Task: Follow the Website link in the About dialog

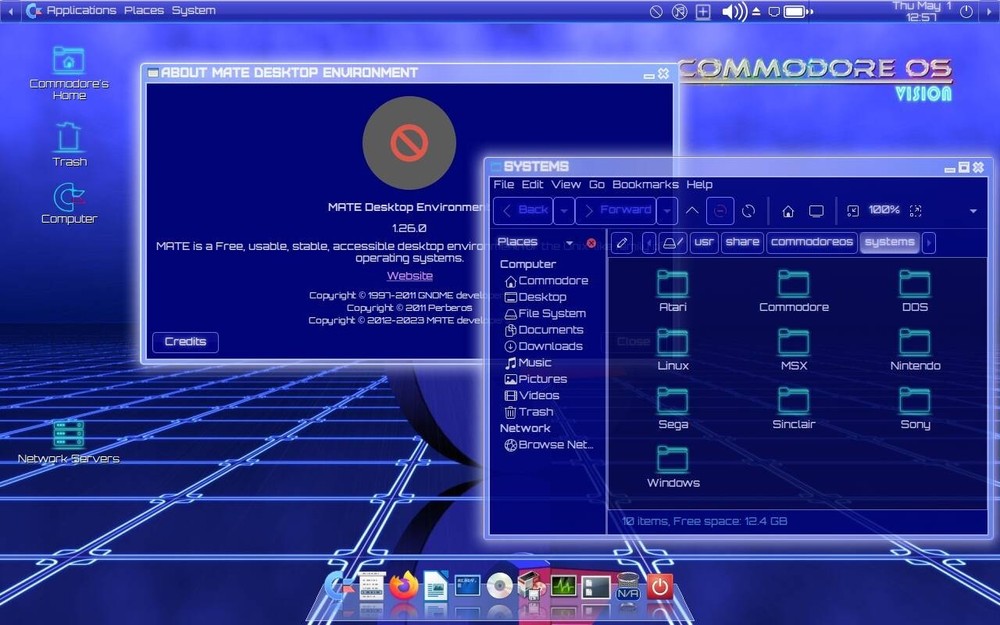Action: click(x=410, y=275)
